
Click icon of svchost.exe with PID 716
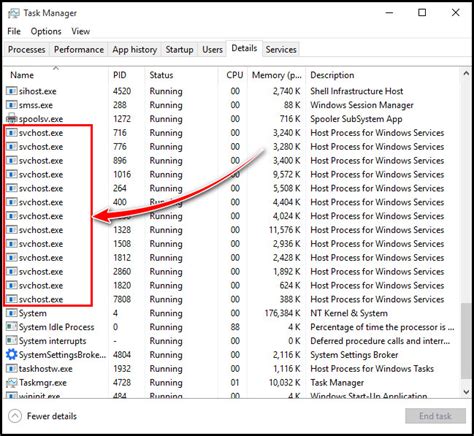[12, 133]
